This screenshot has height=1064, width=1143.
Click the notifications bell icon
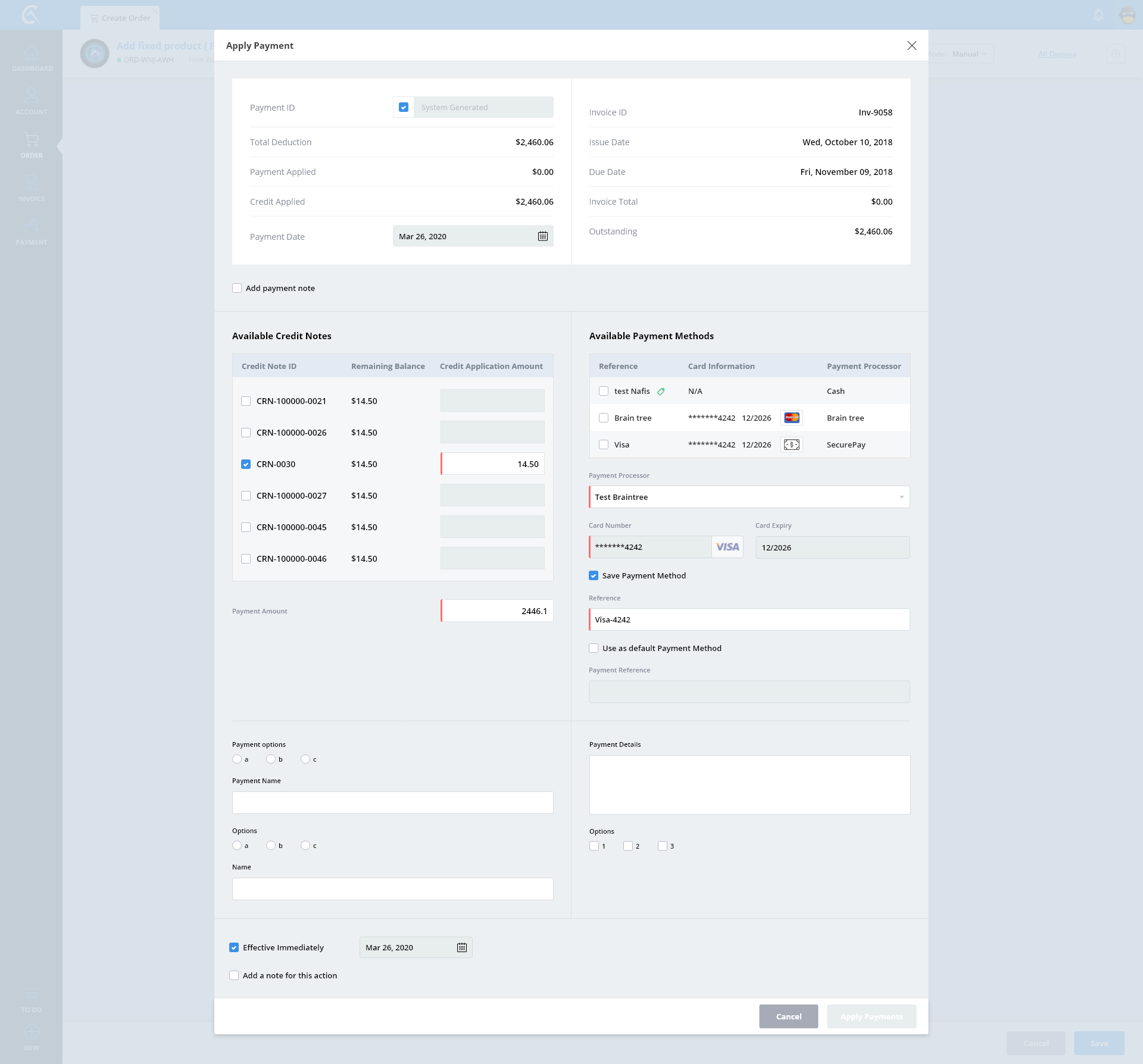click(x=1098, y=15)
